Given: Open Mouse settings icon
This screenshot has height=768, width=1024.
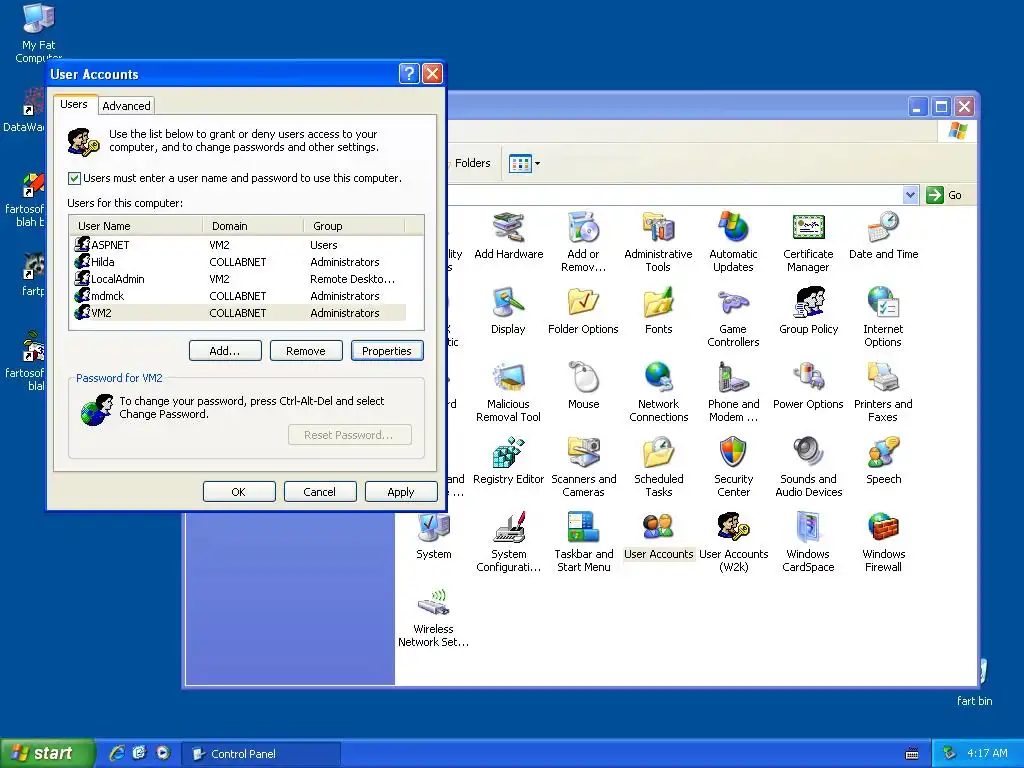Looking at the screenshot, I should [x=583, y=385].
